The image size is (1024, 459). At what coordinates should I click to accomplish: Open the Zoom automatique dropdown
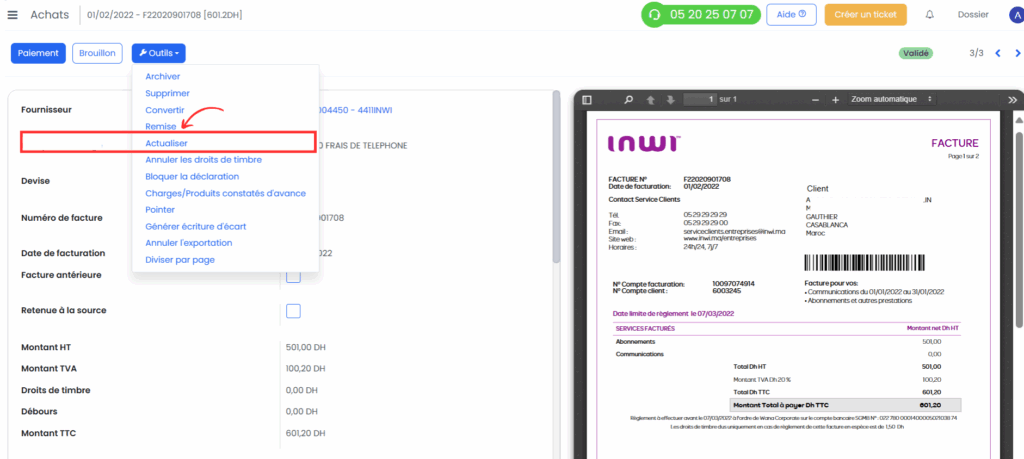point(892,99)
